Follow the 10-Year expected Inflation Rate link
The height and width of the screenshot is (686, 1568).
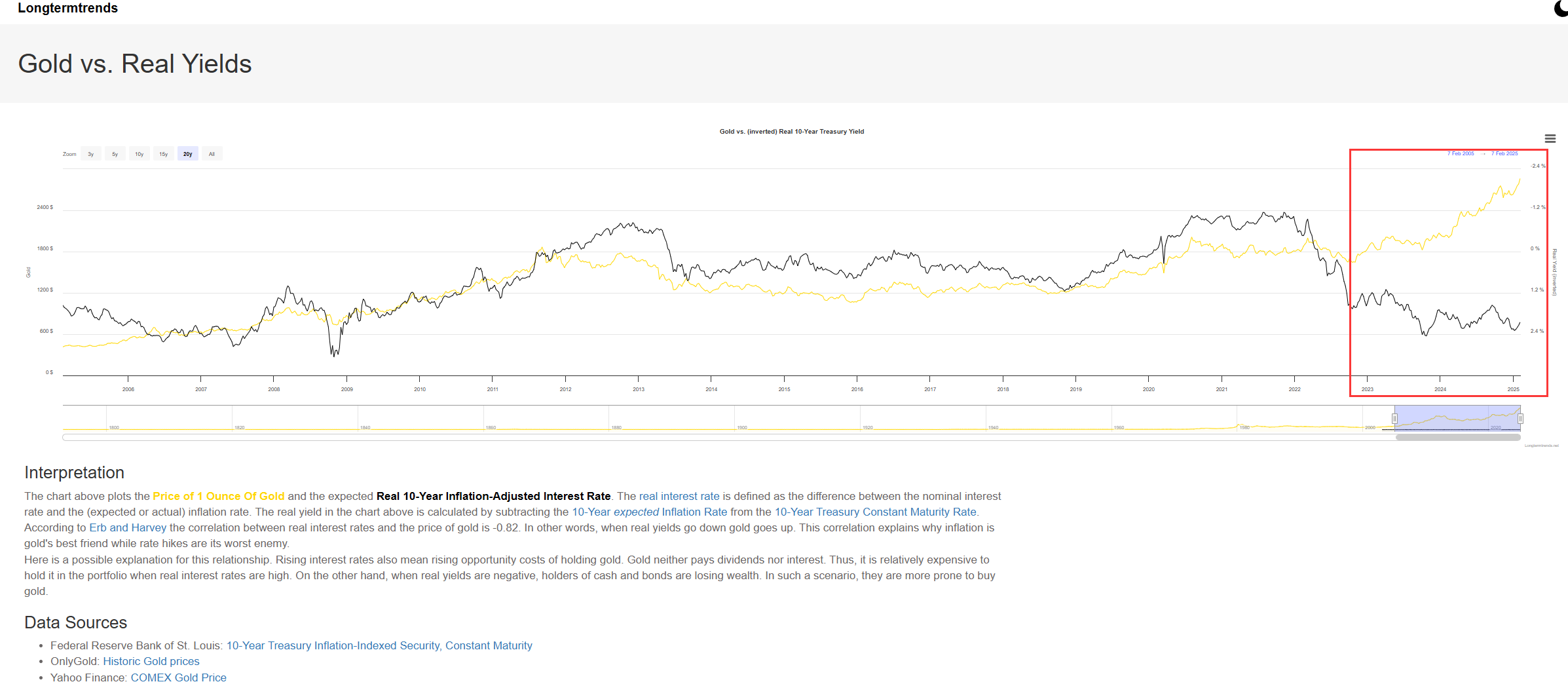(649, 512)
